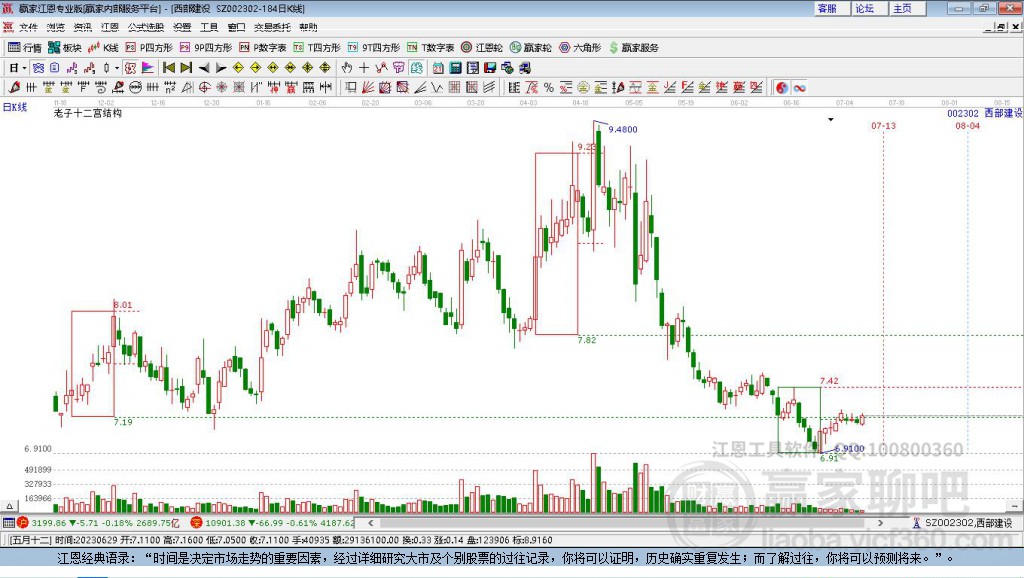Image resolution: width=1024 pixels, height=578 pixels.
Task: Click the 9.4800 peak price label
Action: point(622,129)
